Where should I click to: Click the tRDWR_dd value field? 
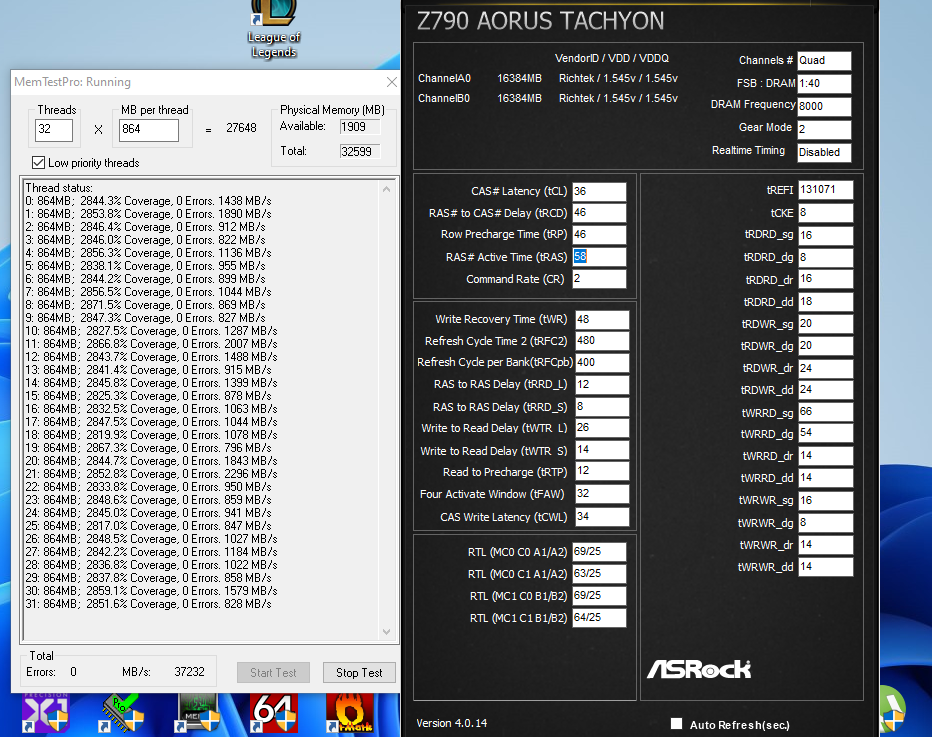coord(826,390)
